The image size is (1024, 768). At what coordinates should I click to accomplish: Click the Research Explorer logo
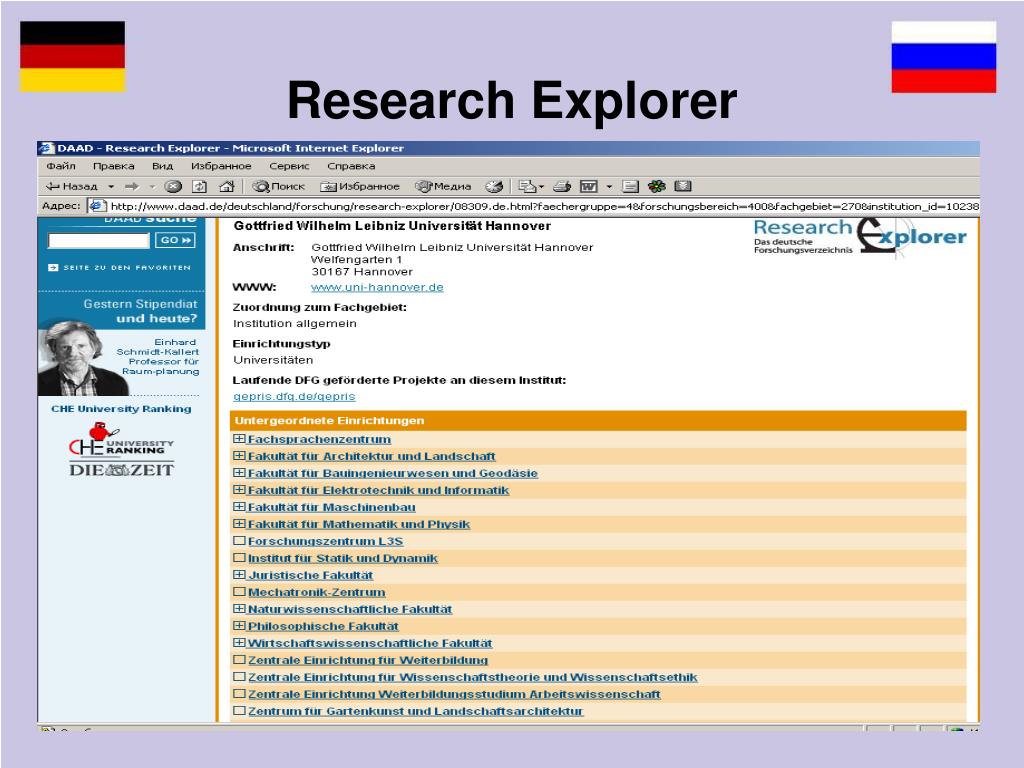pos(859,237)
